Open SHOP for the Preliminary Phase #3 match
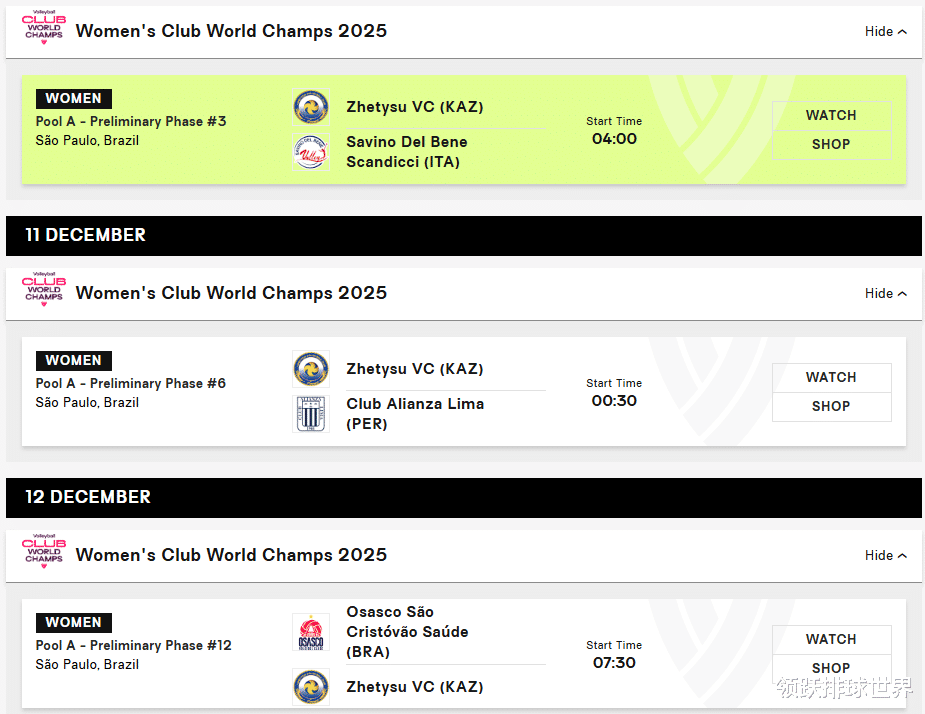925x714 pixels. click(x=831, y=144)
